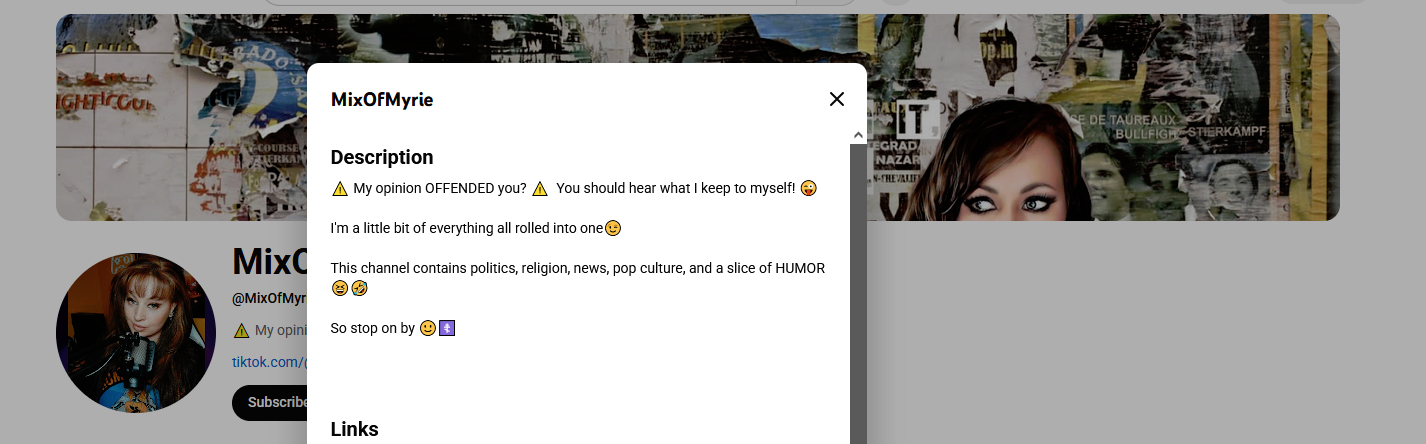
Task: Click the scrollbar up arrow in dialog
Action: point(858,135)
